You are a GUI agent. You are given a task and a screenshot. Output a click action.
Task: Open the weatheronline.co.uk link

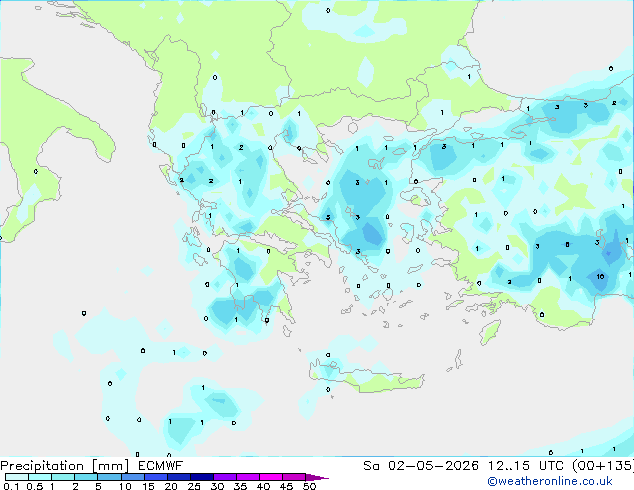550,481
